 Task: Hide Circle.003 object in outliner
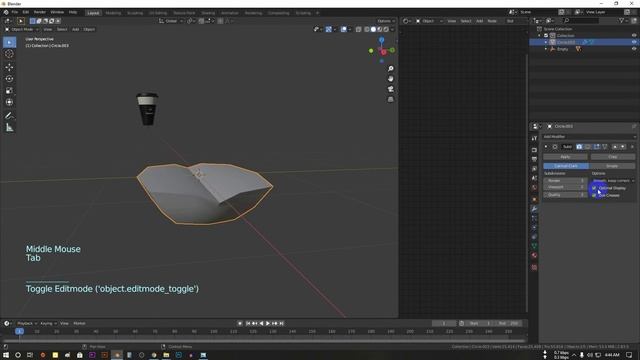(634, 42)
